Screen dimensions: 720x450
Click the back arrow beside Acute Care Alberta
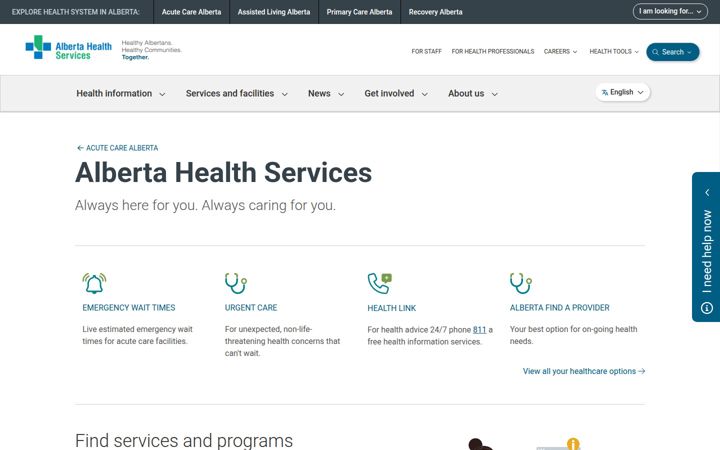point(80,148)
